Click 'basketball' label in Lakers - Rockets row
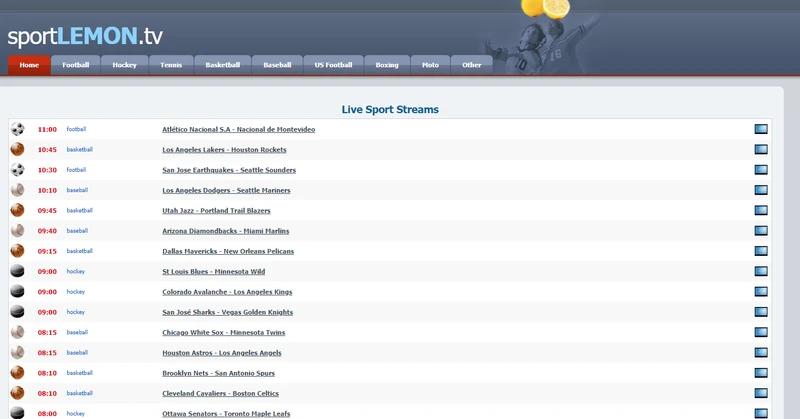Screen dimensions: 800x419 pyautogui.click(x=80, y=150)
